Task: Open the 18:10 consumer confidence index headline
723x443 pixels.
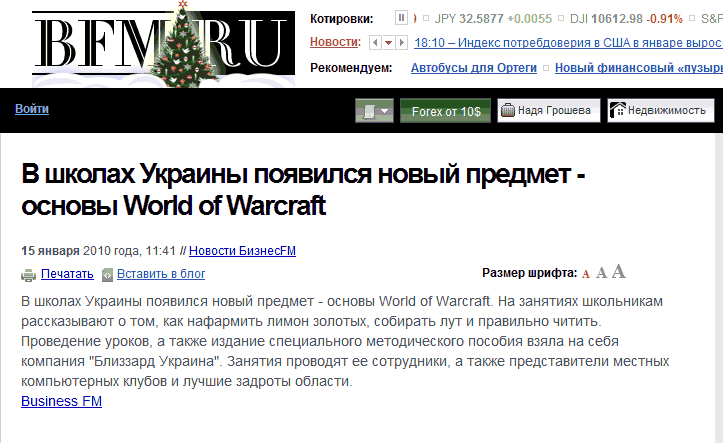Action: (x=568, y=43)
